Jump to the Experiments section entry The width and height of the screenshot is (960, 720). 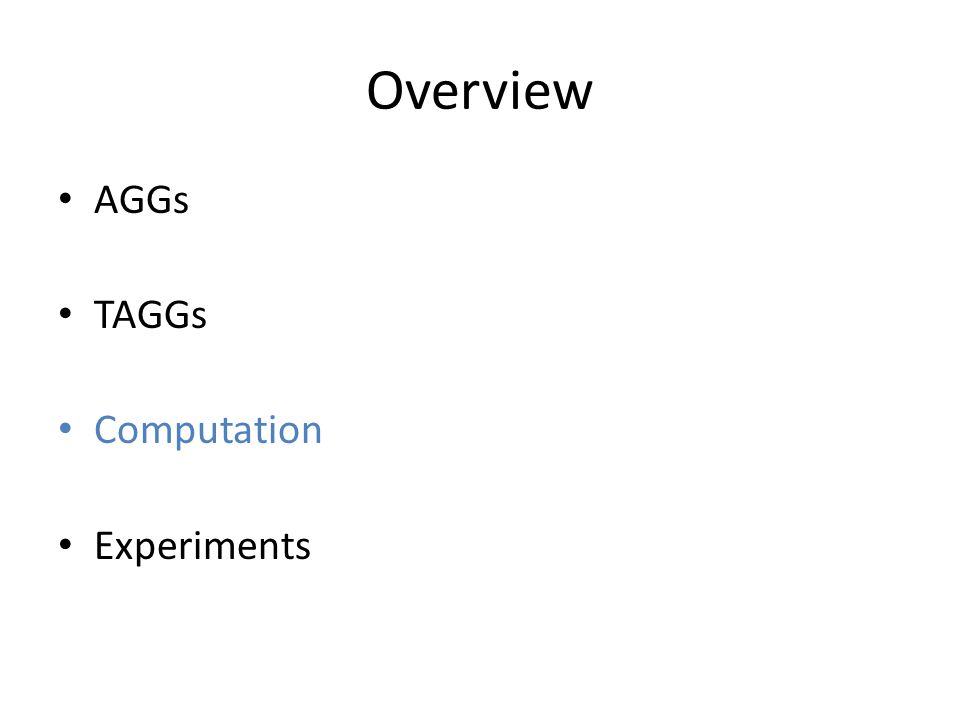tap(203, 546)
